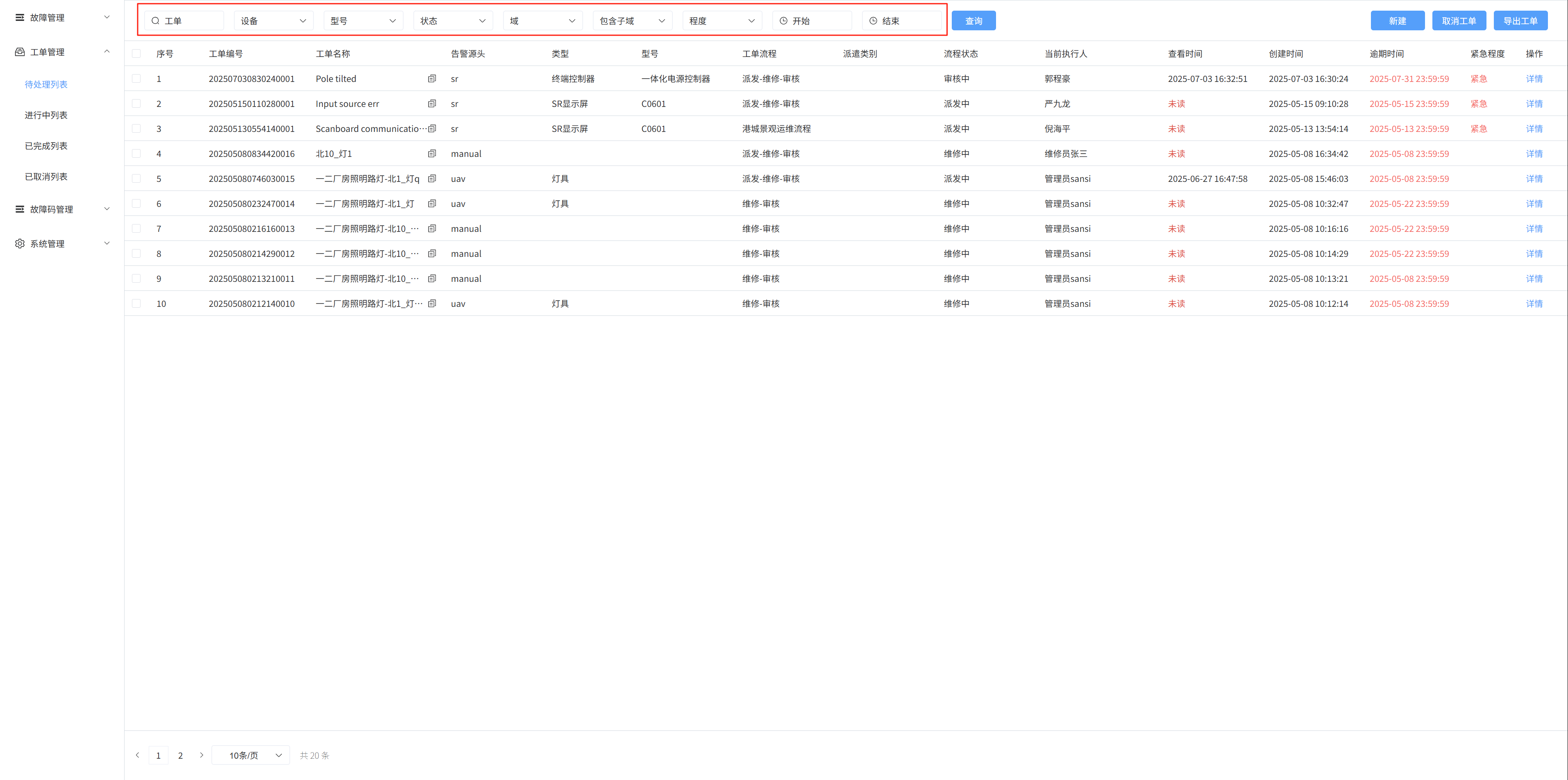The width and height of the screenshot is (1568, 780).
Task: Expand the 故障码管理 menu chevron
Action: click(107, 209)
